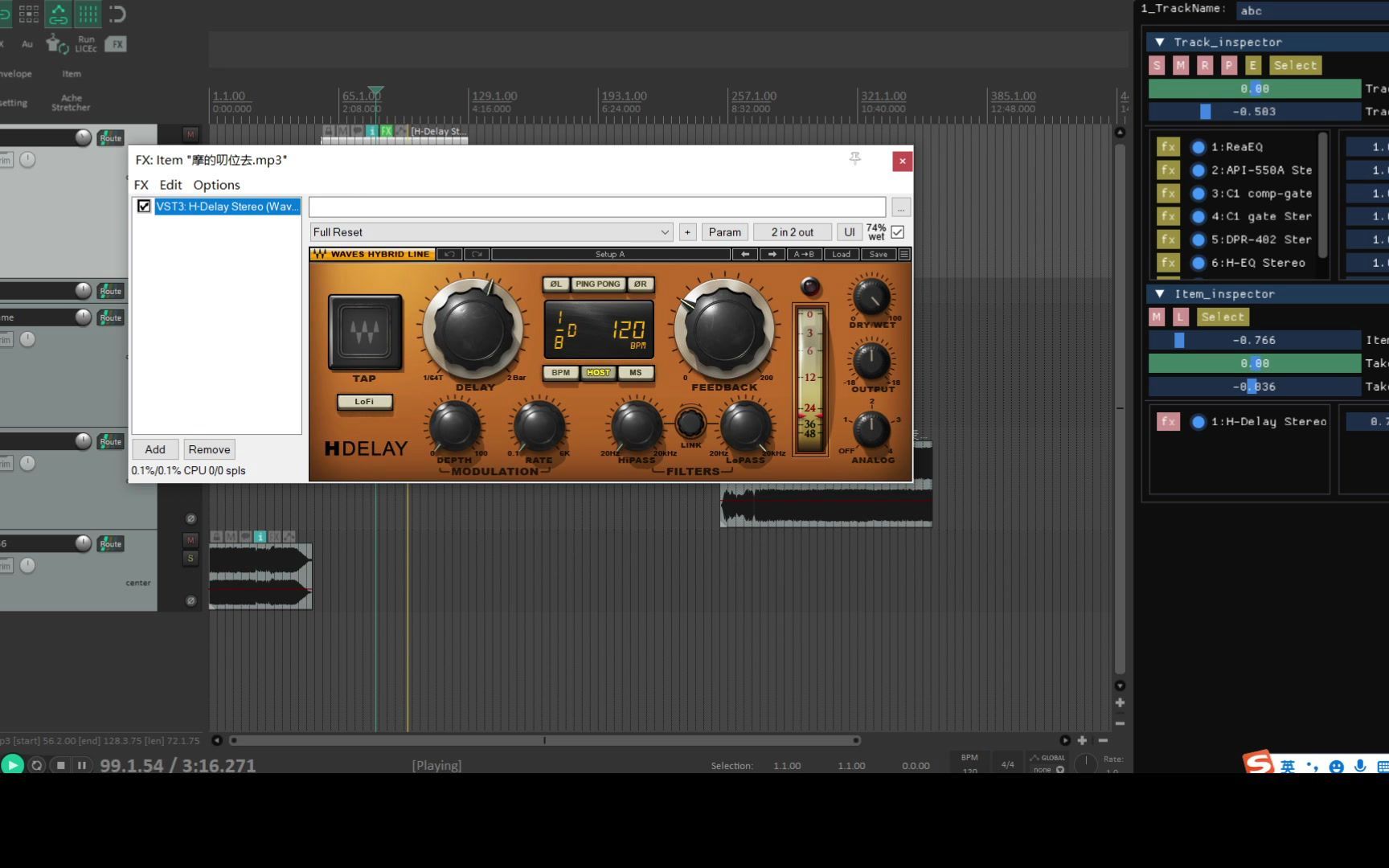The image size is (1389, 868).
Task: Open the Setup A preset menu
Action: click(610, 254)
